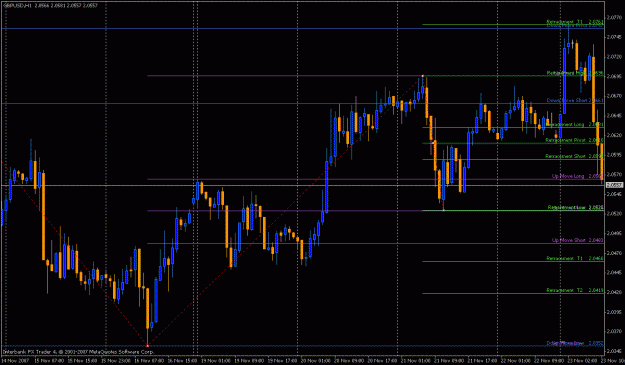Click the 20 Nov 01:00 time label
Viewport: 625px width, 365px height.
316,361
